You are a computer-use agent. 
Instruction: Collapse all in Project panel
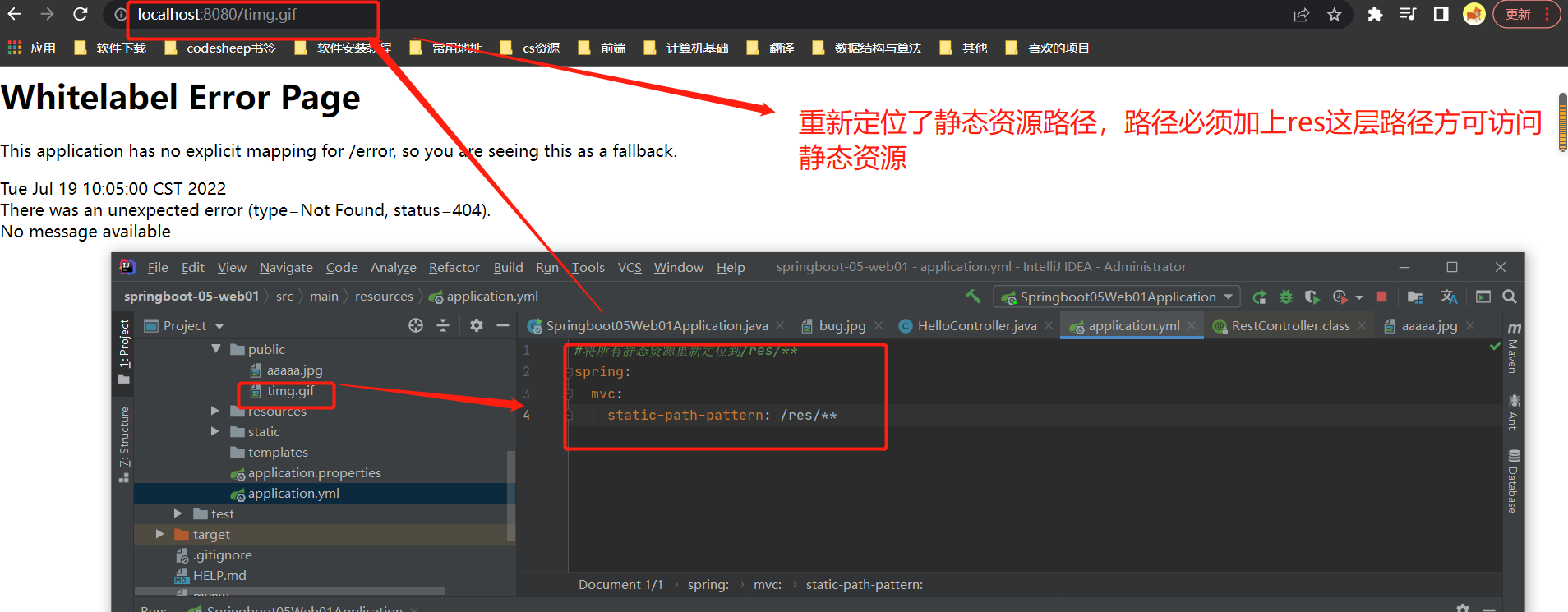443,325
